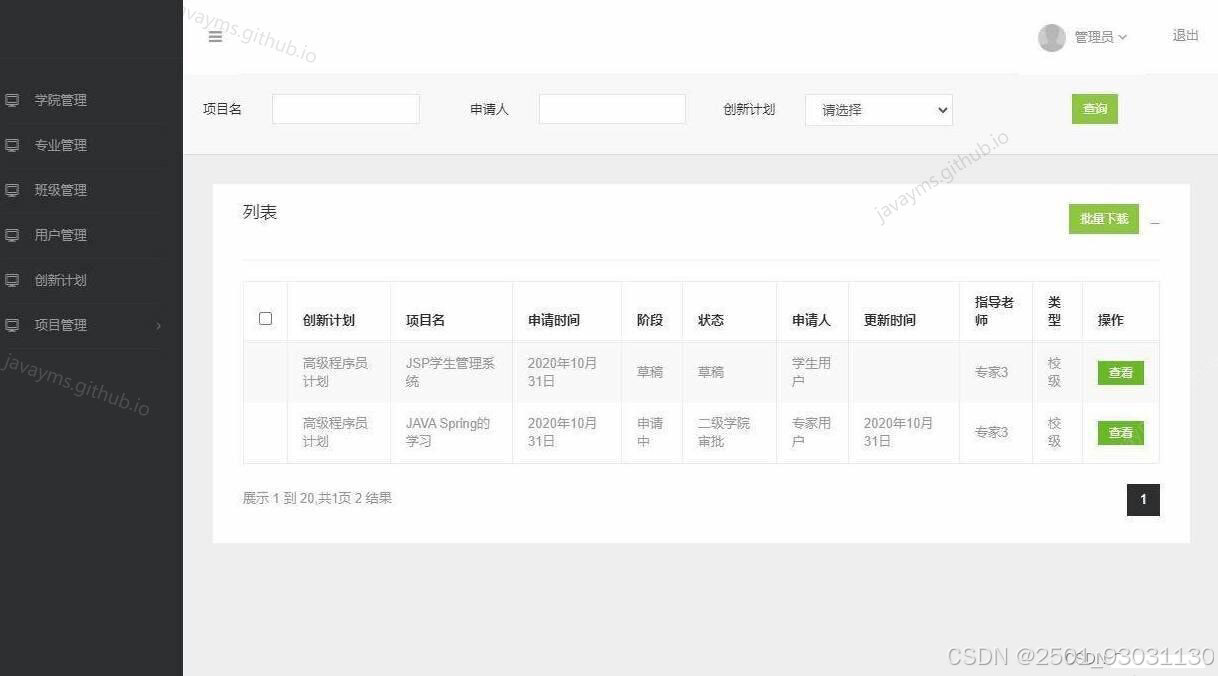Click 查看 for JSP学生管理系统 row
The height and width of the screenshot is (676, 1218).
point(1121,373)
